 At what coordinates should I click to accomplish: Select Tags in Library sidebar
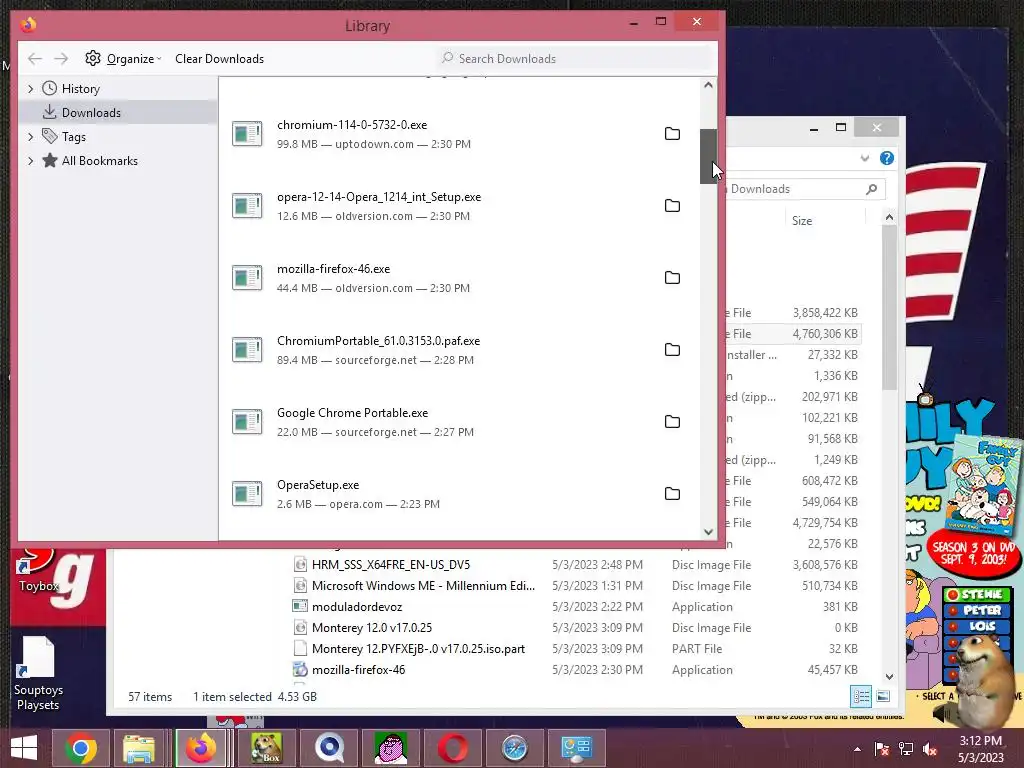(73, 136)
